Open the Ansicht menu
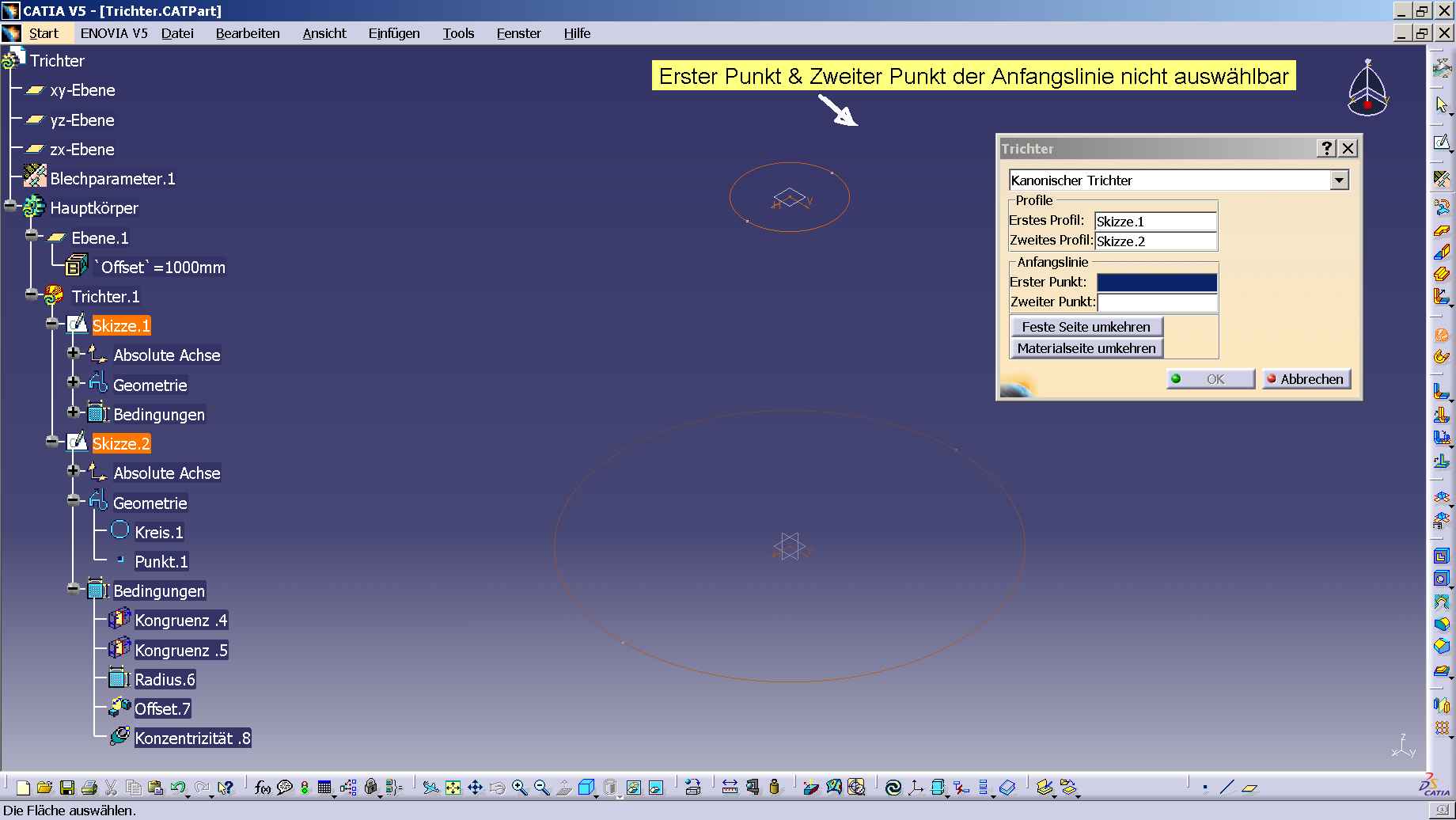 (x=324, y=33)
